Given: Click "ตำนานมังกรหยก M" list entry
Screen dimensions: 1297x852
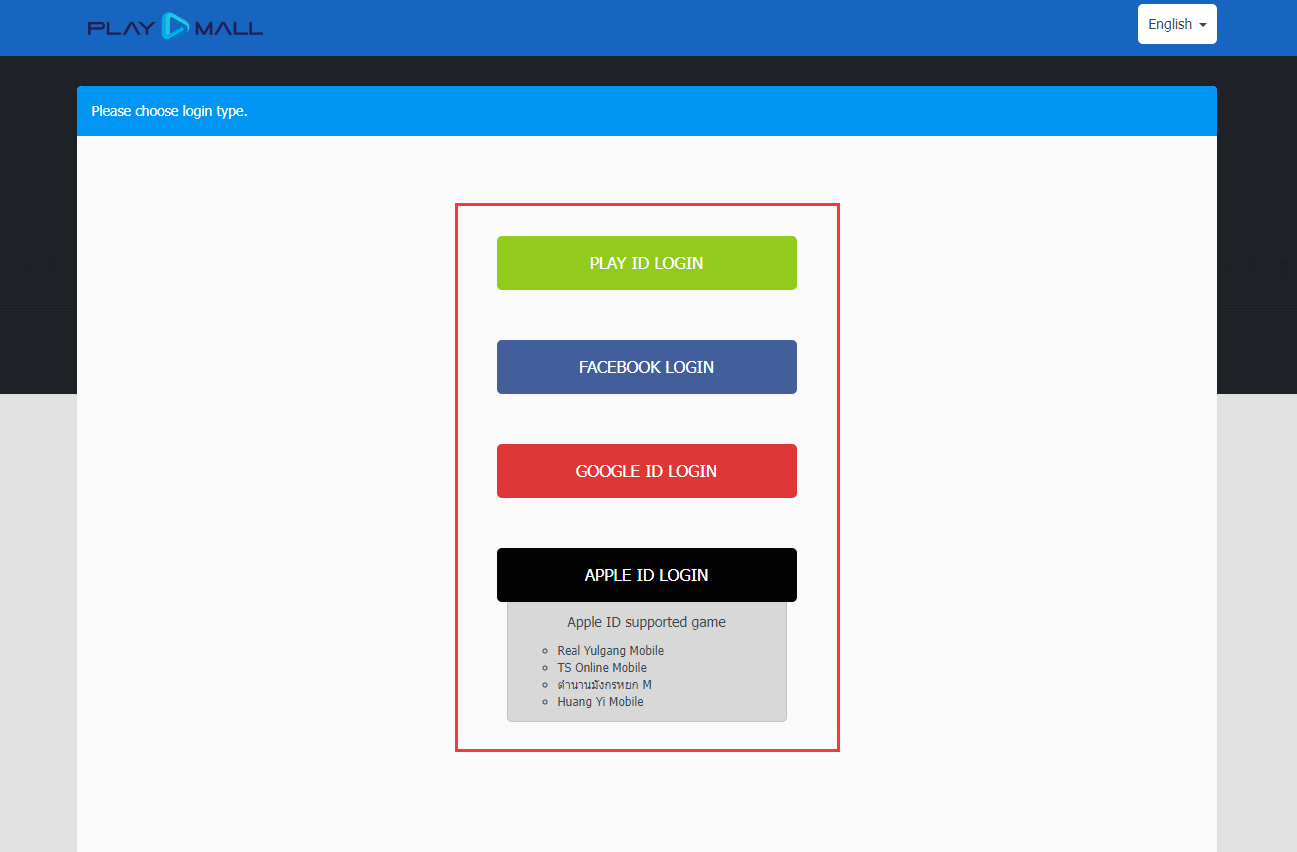Looking at the screenshot, I should [x=604, y=685].
